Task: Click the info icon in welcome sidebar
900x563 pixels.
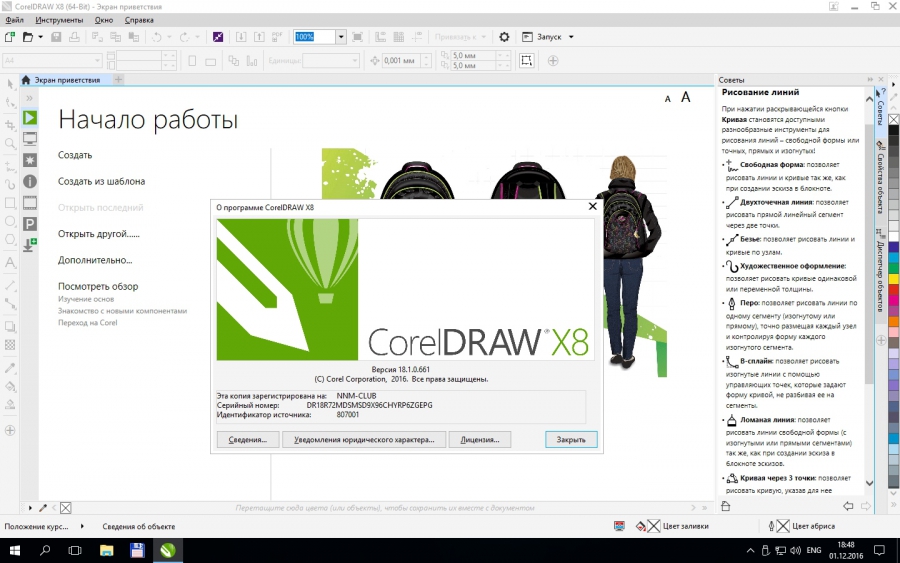Action: coord(30,181)
